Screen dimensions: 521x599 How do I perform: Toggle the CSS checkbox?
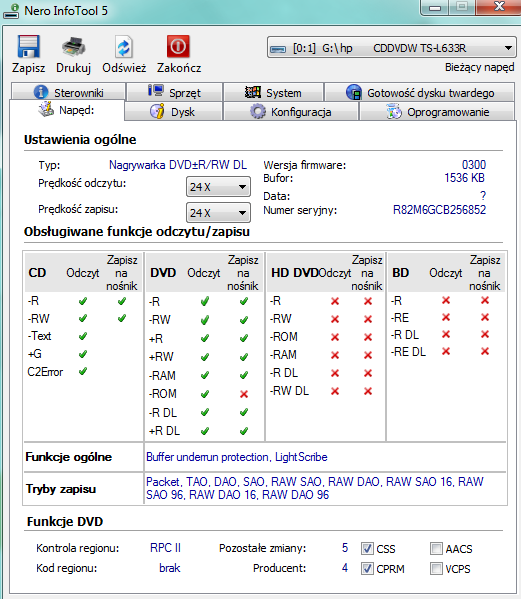click(x=367, y=549)
